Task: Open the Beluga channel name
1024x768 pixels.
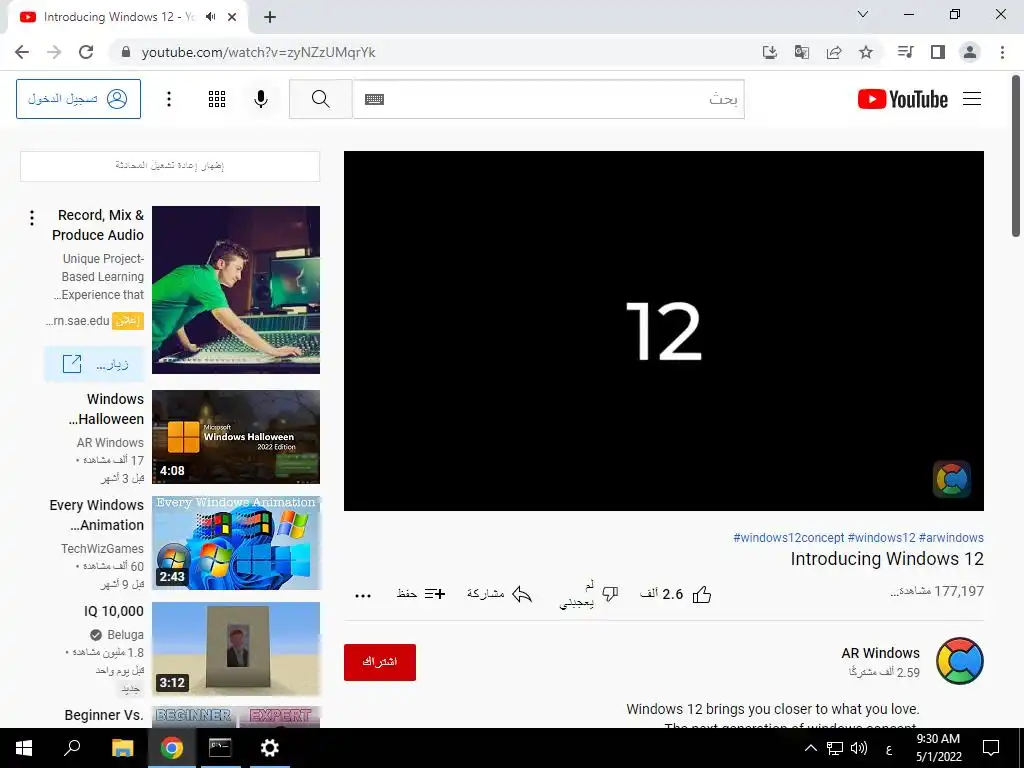Action: click(125, 635)
